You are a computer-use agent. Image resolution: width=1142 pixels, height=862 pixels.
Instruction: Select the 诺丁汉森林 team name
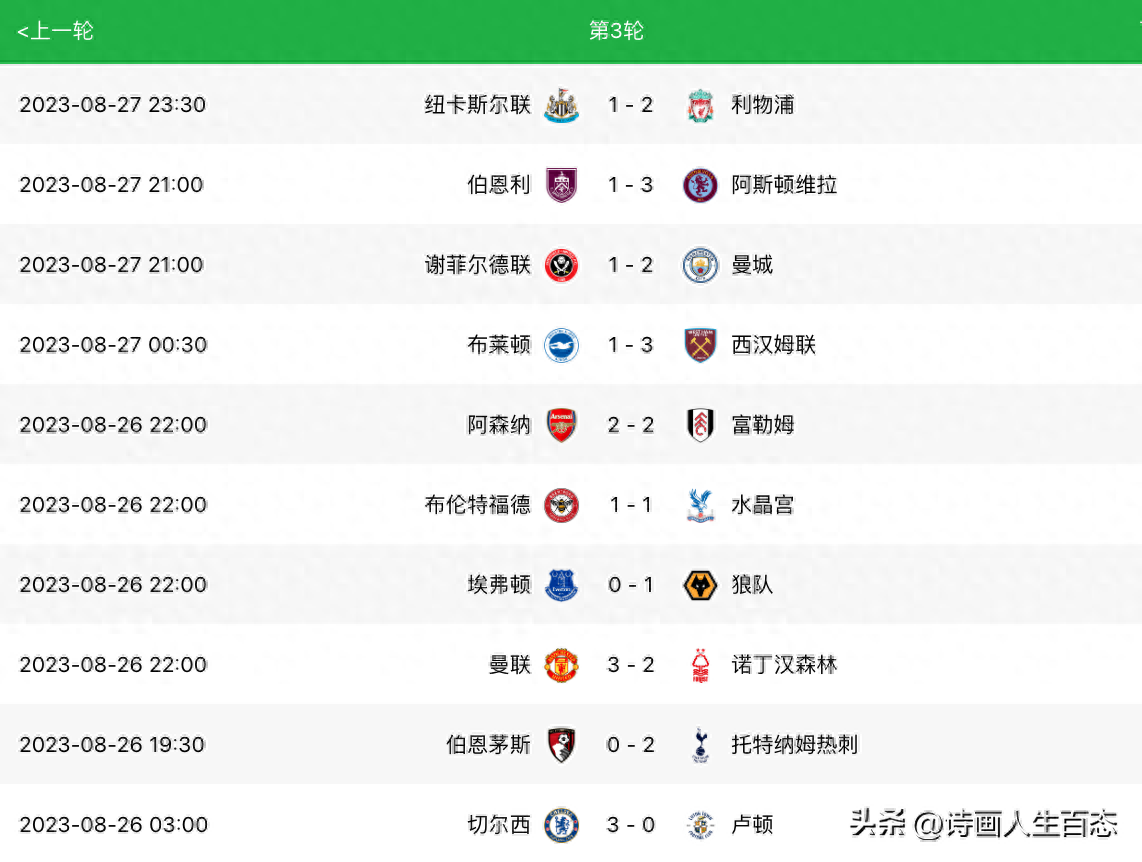[784, 665]
